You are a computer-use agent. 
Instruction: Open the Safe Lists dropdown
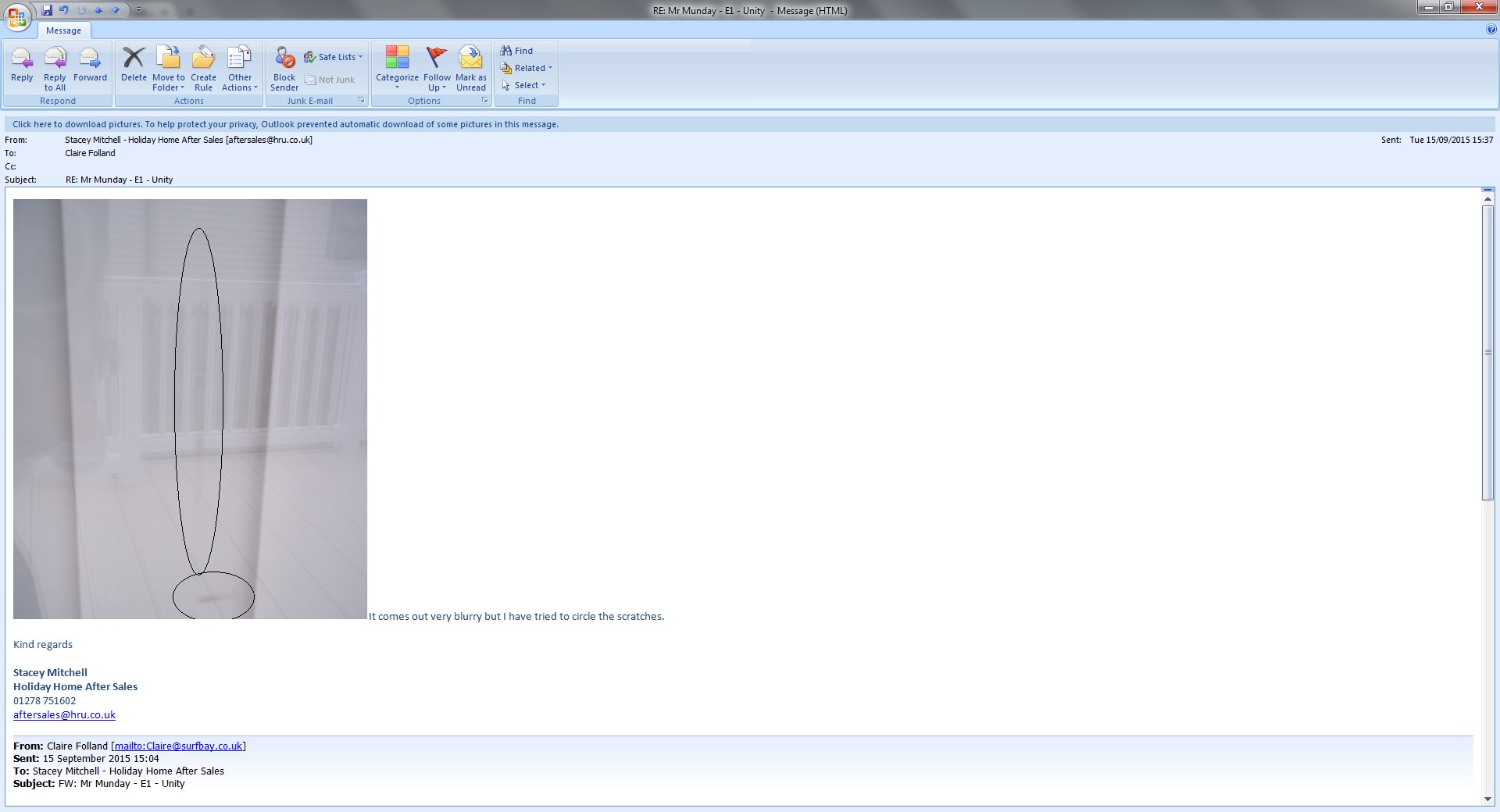pos(334,57)
